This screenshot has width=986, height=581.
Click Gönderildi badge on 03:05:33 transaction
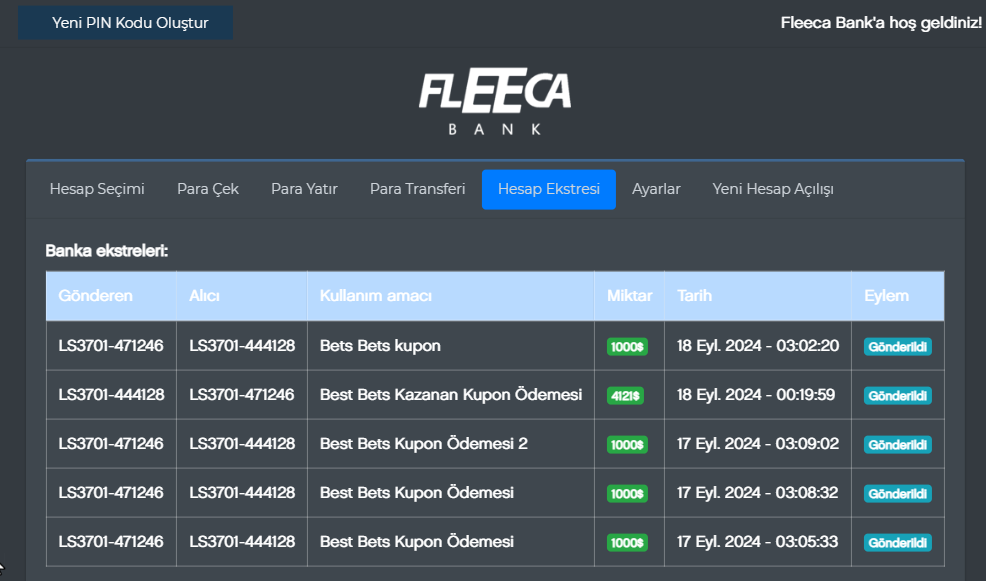(897, 543)
